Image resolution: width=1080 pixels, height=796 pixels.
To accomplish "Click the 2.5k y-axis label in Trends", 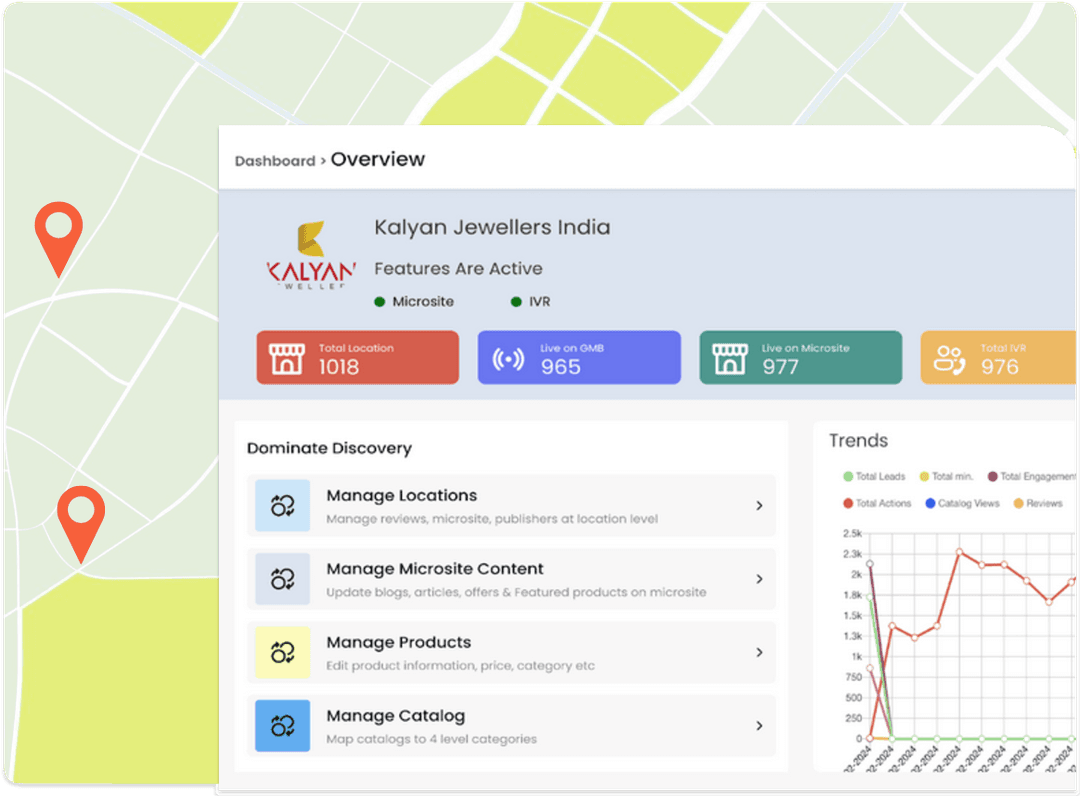I will (852, 533).
